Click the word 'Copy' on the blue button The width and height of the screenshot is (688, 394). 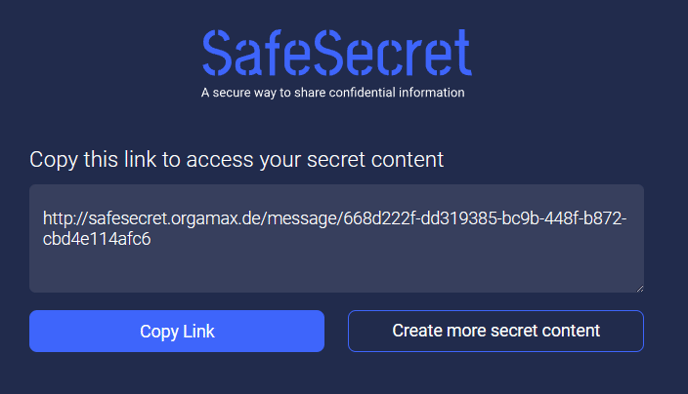click(x=159, y=332)
